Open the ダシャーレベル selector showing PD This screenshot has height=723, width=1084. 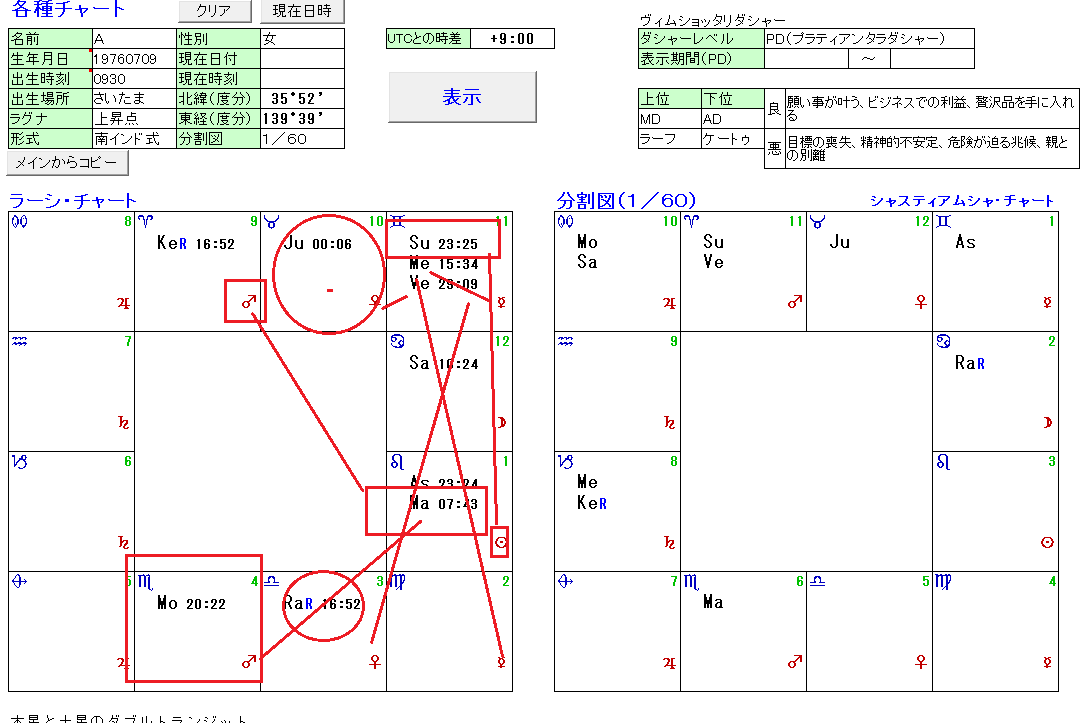click(860, 38)
